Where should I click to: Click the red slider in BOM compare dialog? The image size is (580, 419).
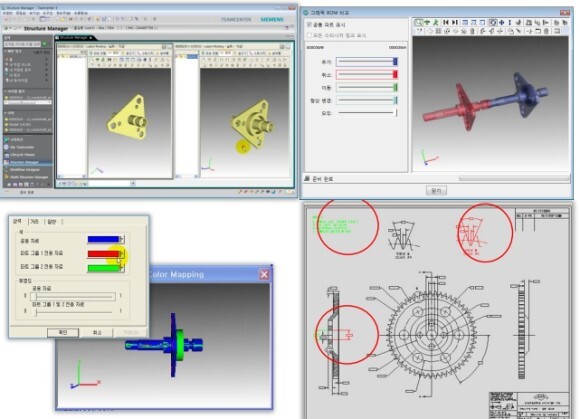(x=367, y=75)
